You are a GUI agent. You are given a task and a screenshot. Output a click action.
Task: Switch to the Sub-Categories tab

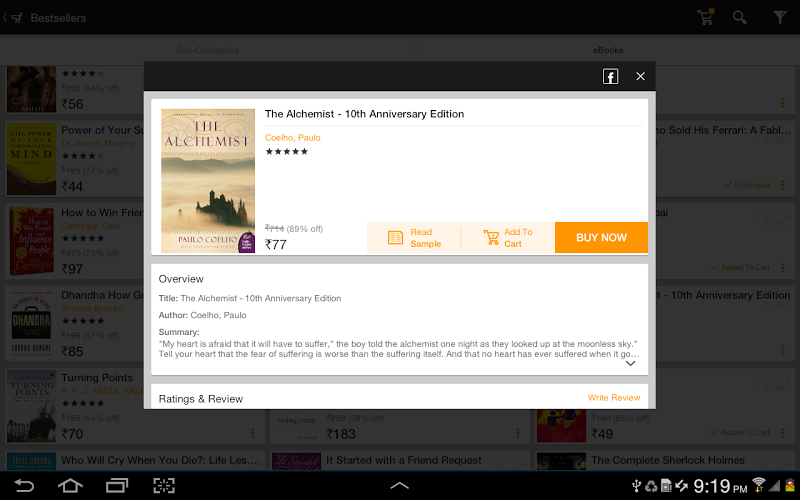[x=208, y=50]
